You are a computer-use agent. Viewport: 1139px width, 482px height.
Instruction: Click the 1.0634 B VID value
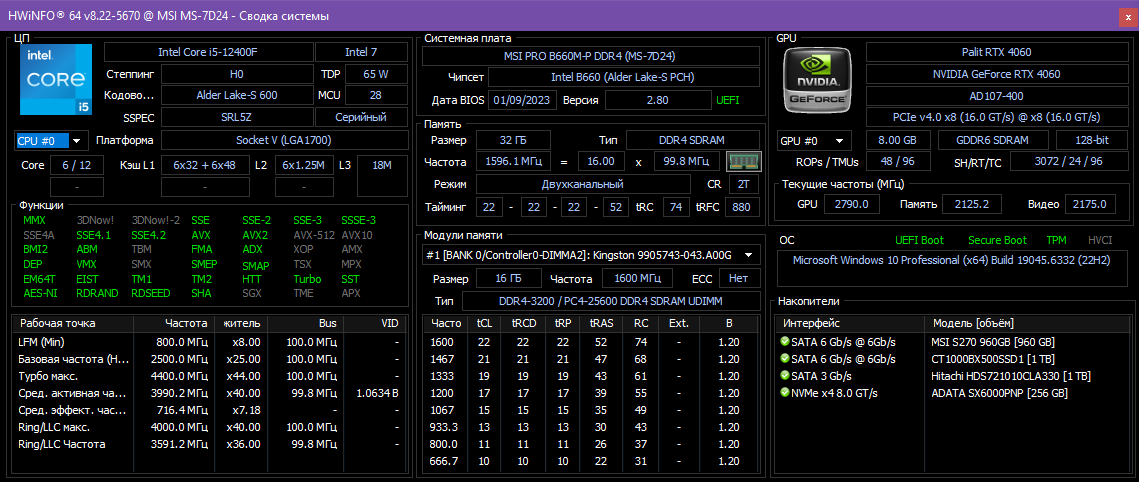coord(378,393)
